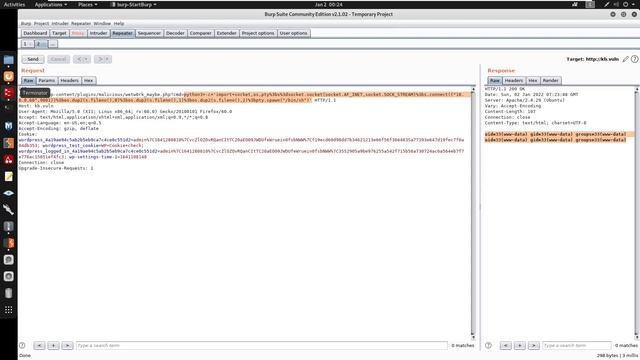640x360 pixels.
Task: Open the Metasploit icon in the dock
Action: click(9, 126)
